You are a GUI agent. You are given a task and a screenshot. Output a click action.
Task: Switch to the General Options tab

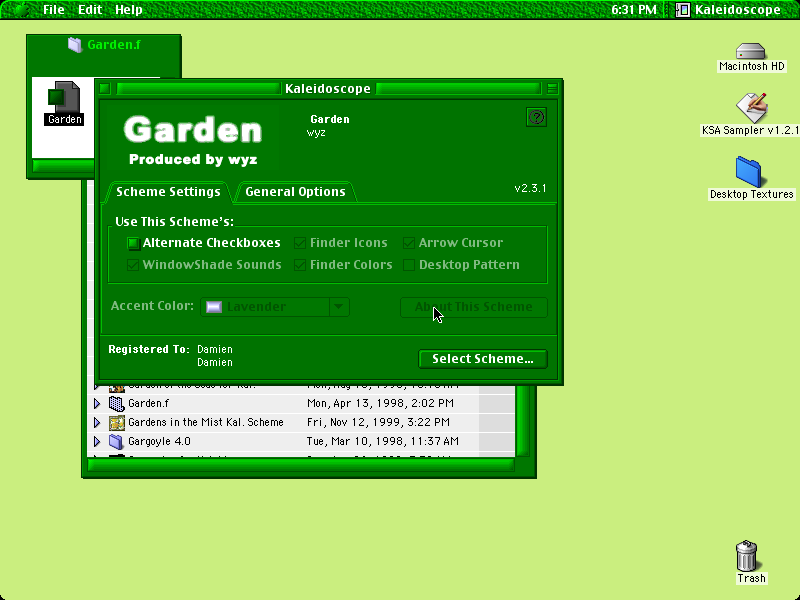[x=295, y=192]
